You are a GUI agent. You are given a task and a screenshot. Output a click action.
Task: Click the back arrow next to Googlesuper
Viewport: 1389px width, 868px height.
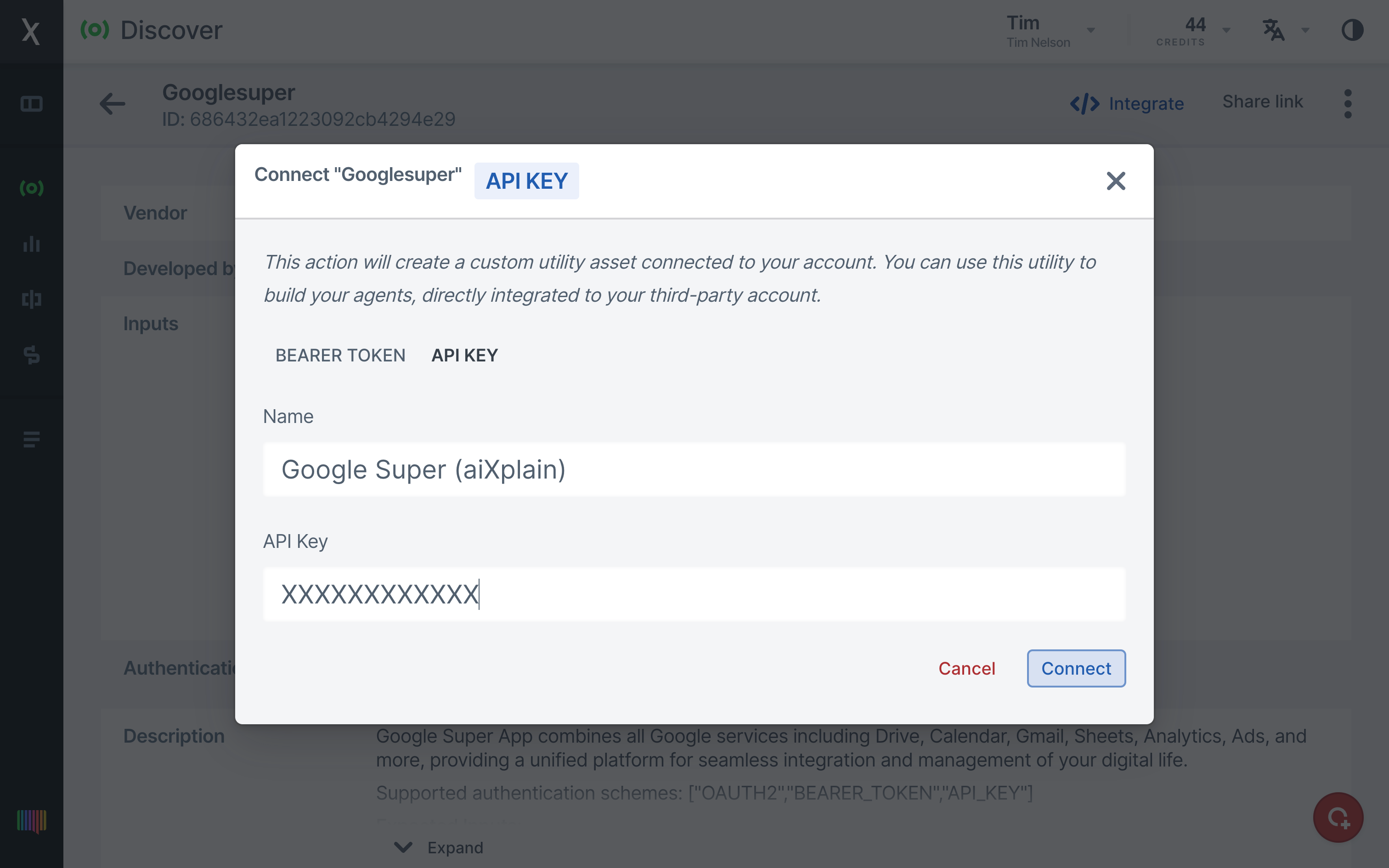[112, 104]
